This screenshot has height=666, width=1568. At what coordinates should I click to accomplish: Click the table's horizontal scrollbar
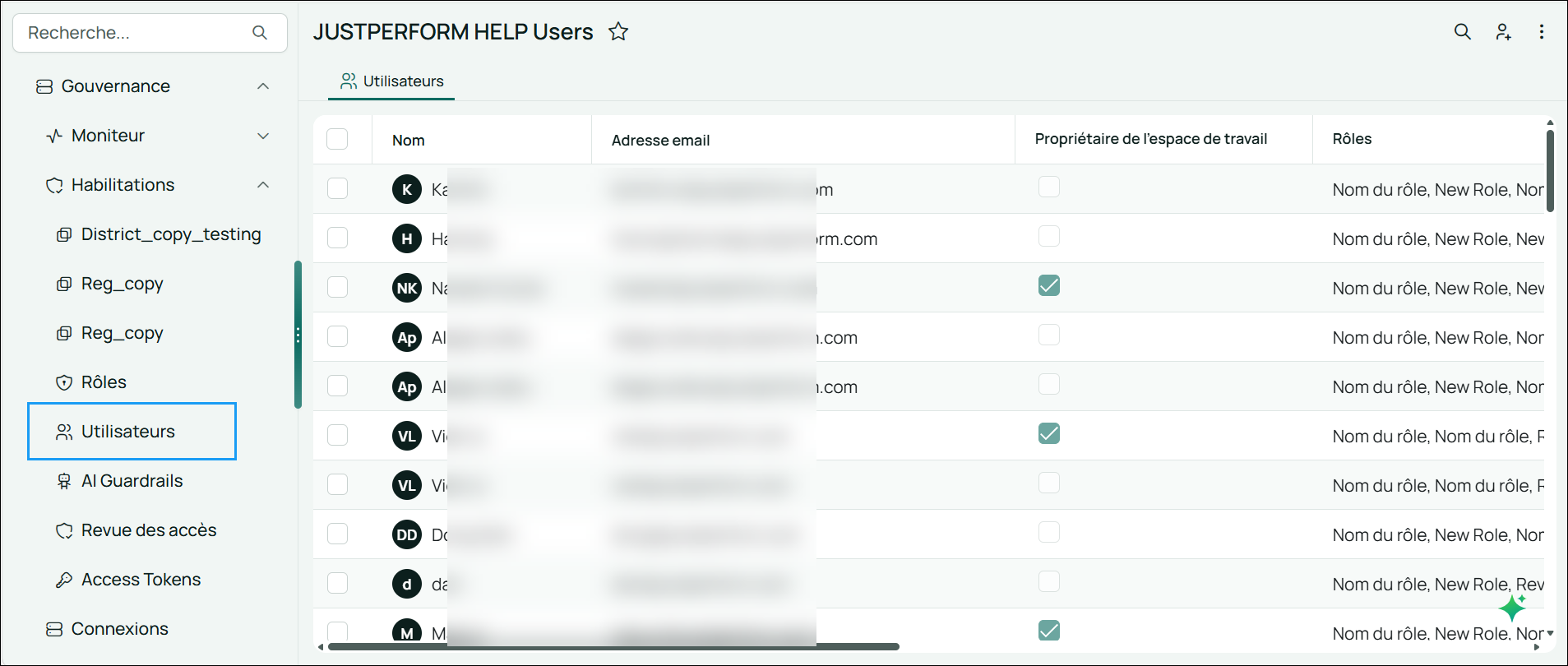pyautogui.click(x=613, y=647)
